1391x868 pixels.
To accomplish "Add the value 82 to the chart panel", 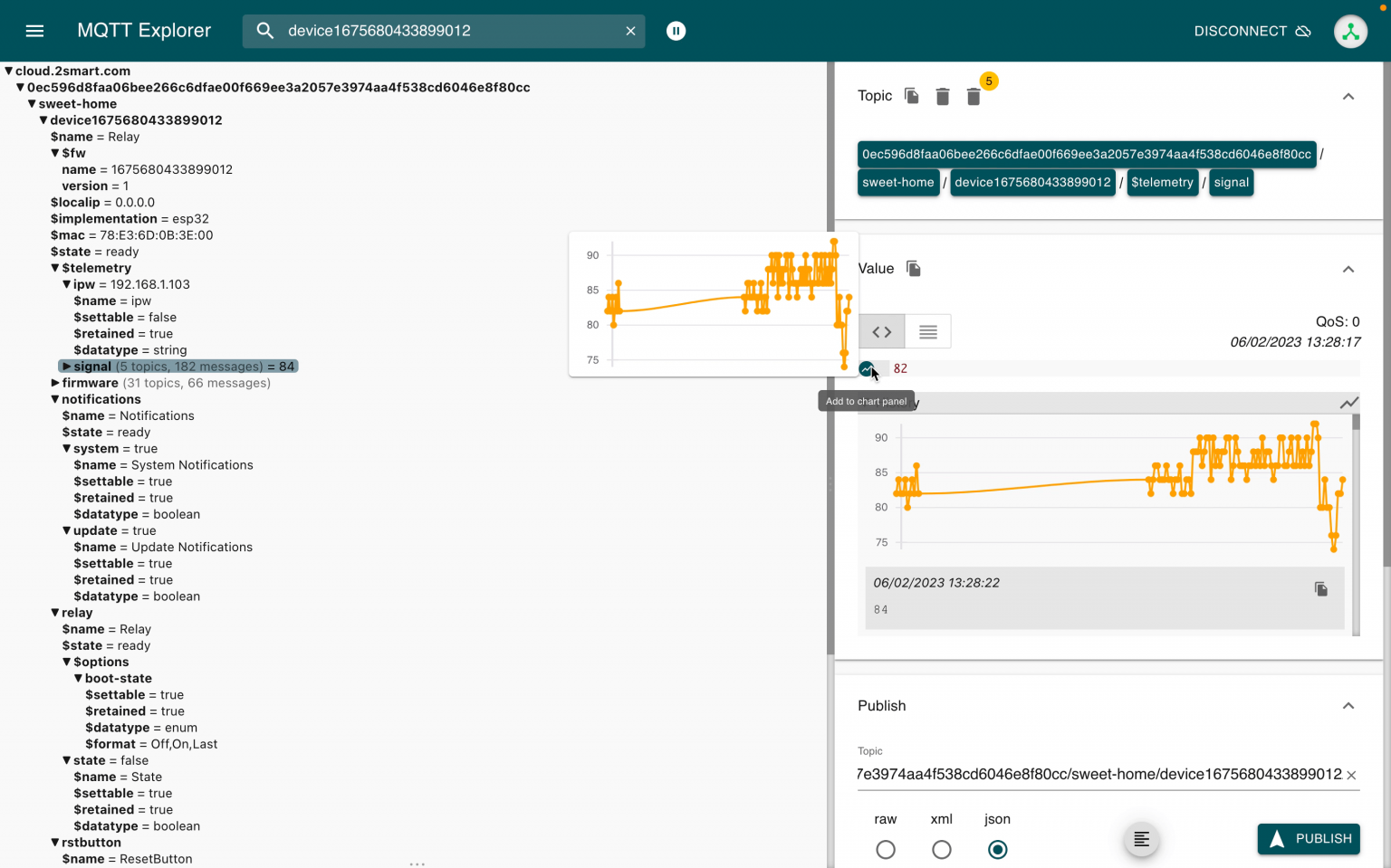I will coord(867,368).
